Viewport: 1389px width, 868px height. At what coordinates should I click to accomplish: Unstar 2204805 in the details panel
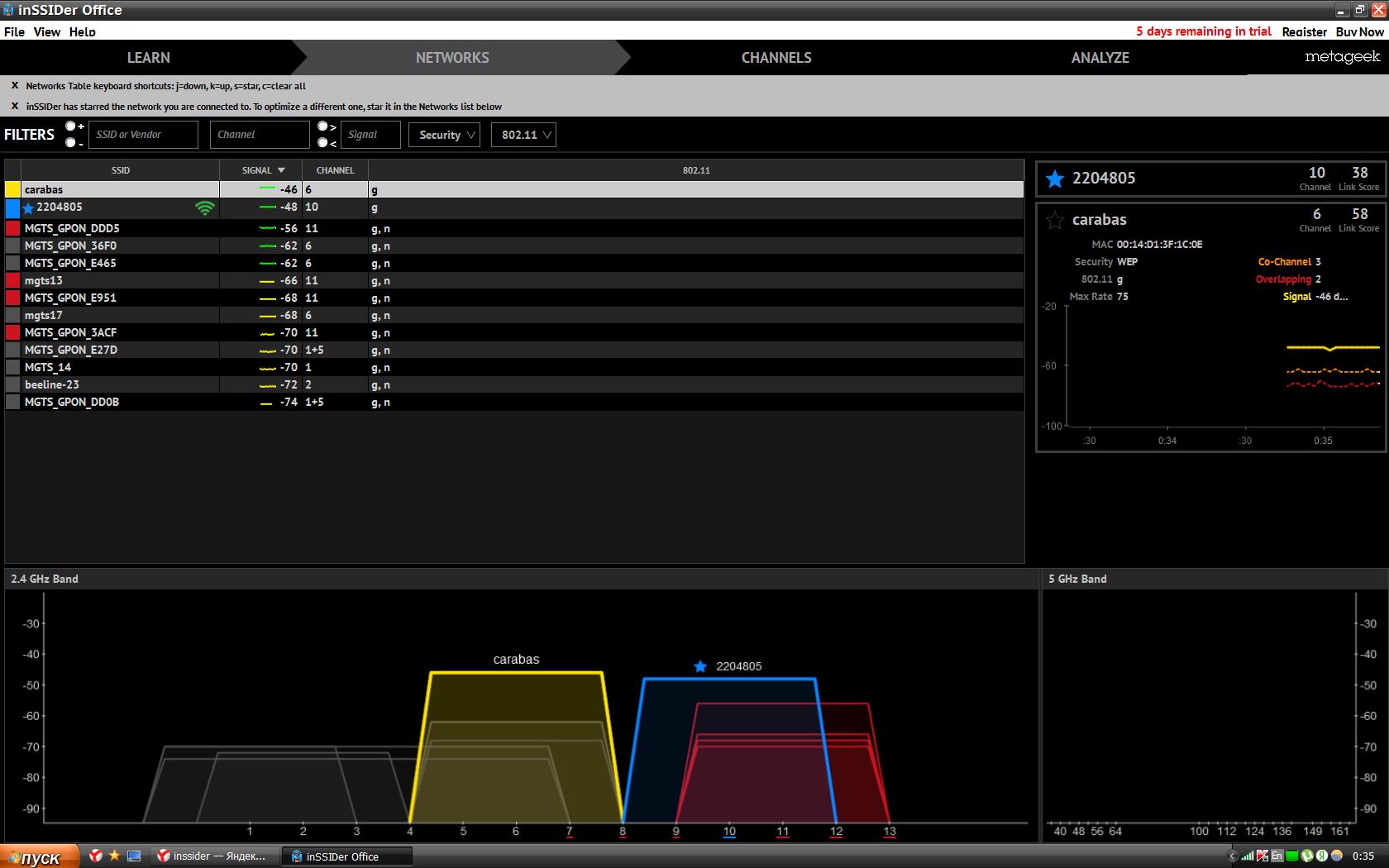click(x=1055, y=178)
